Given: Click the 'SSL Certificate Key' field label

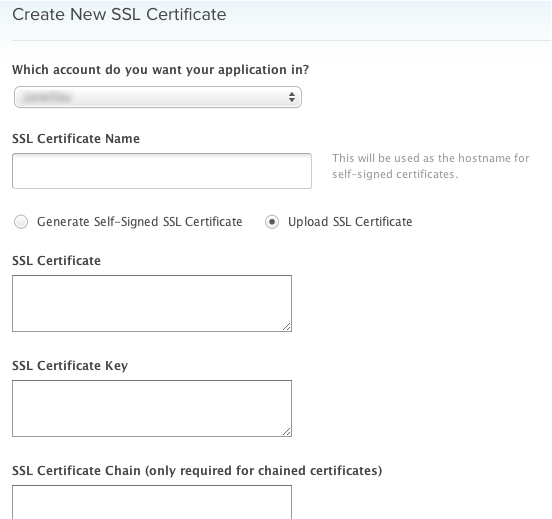Looking at the screenshot, I should 70,366.
